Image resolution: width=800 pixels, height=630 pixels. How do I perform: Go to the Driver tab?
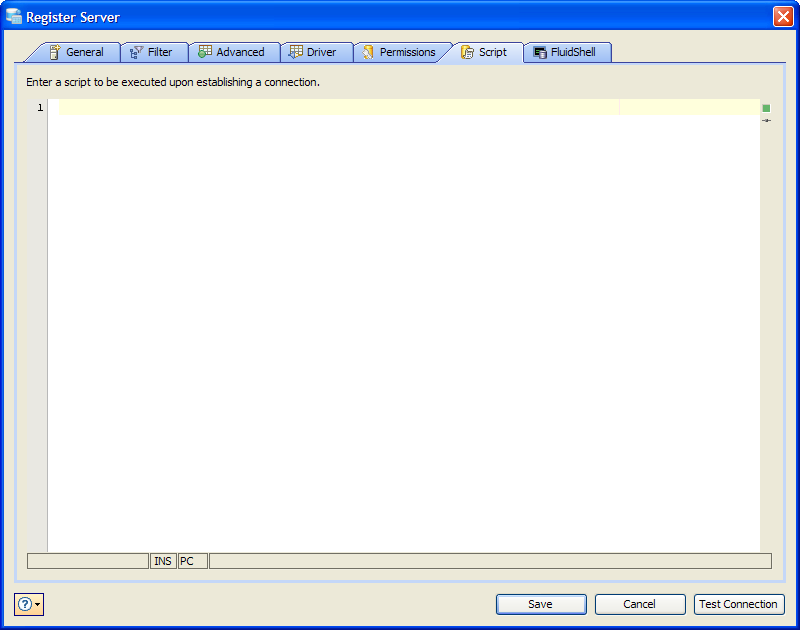coord(316,52)
